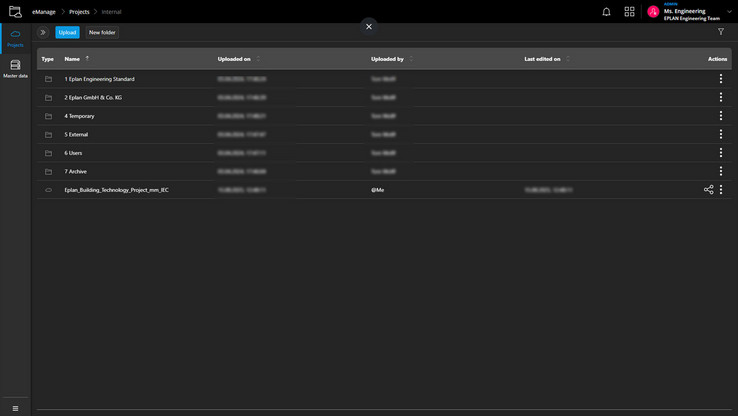Open the notifications bell
The height and width of the screenshot is (416, 738).
click(606, 12)
